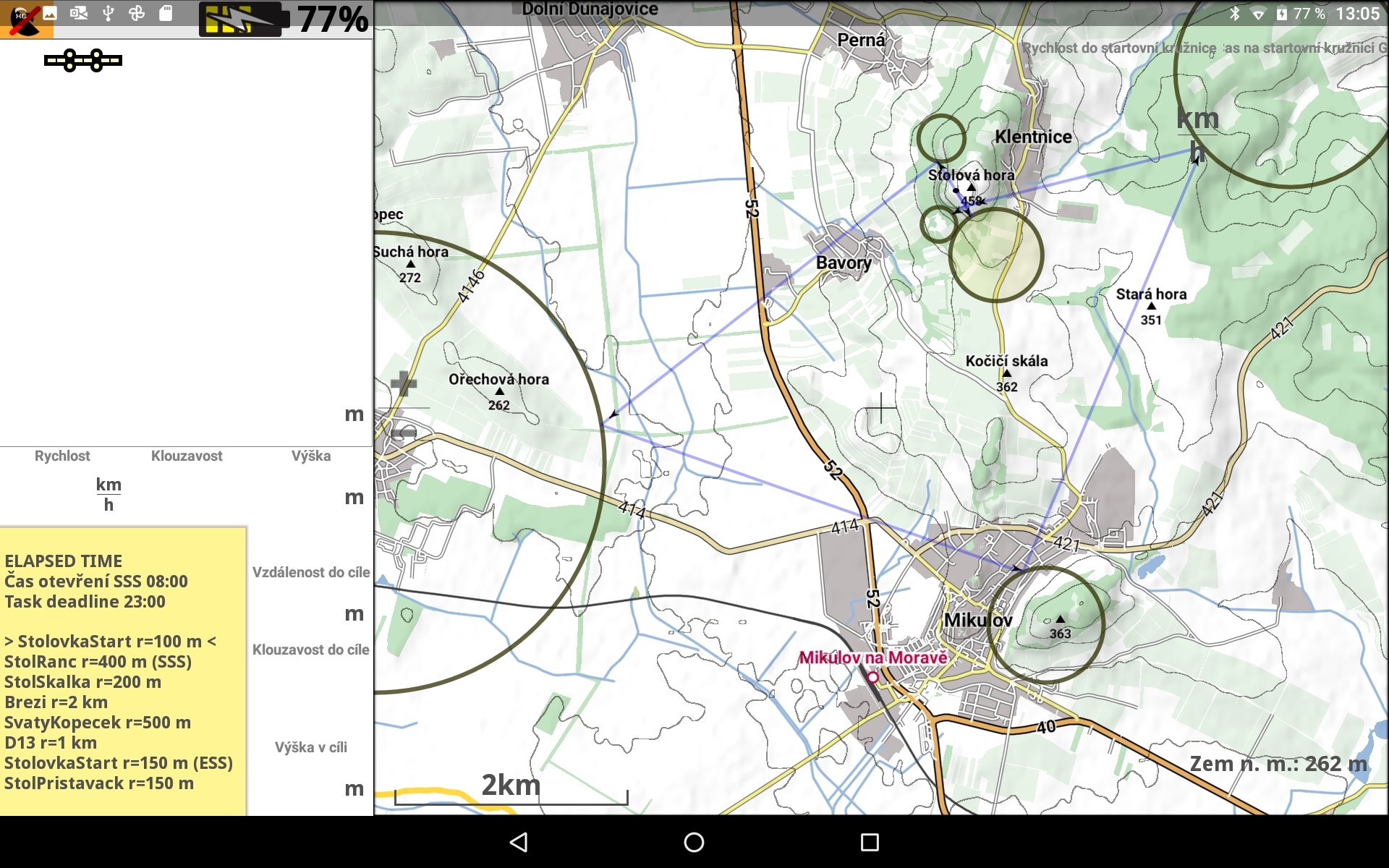Select 'StolovkaStart r=150 m (ESS)' turnpoint

[x=119, y=763]
